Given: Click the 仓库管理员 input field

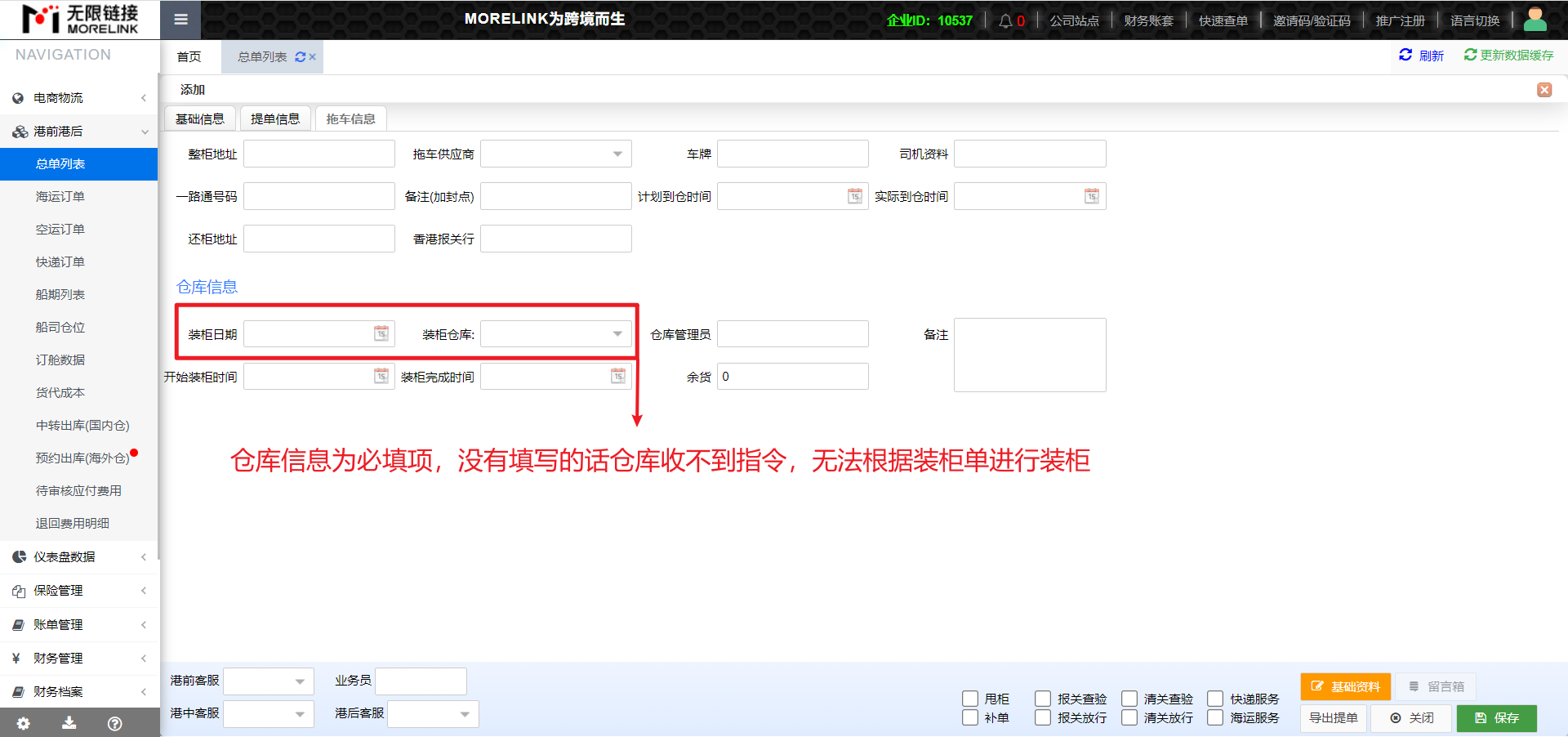Looking at the screenshot, I should pyautogui.click(x=793, y=333).
